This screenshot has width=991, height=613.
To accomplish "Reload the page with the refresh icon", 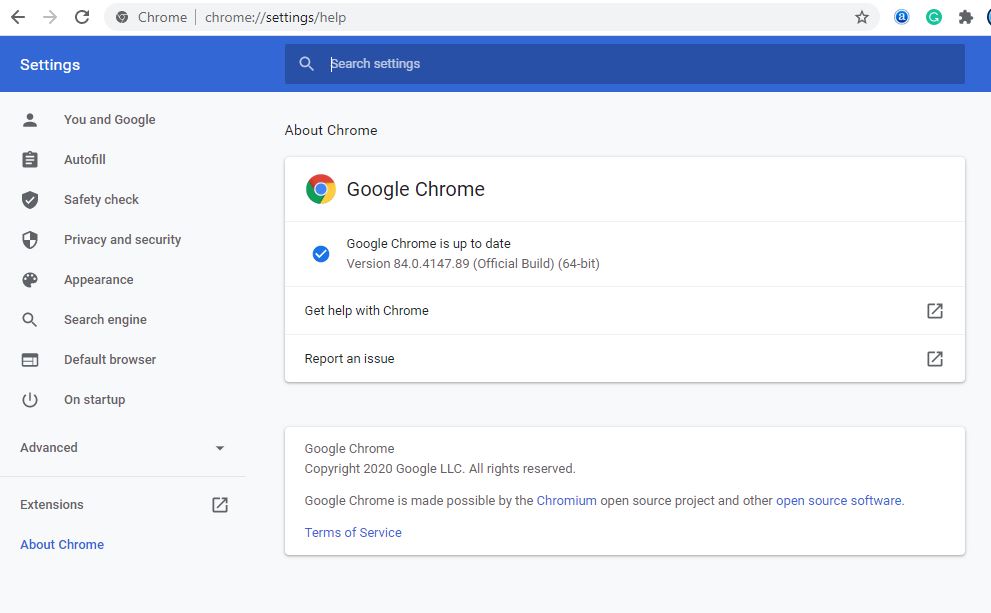I will pos(82,17).
